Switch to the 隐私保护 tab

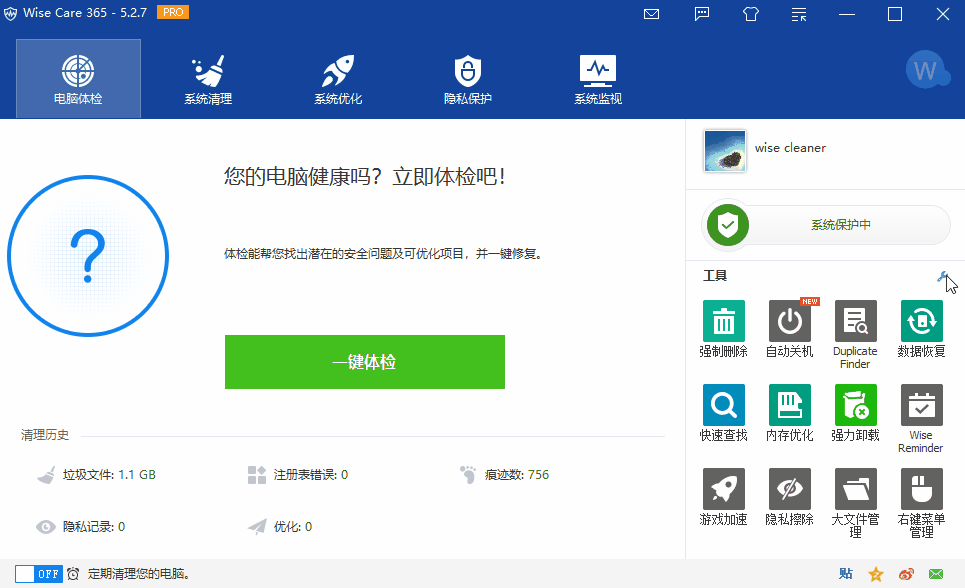pos(467,78)
